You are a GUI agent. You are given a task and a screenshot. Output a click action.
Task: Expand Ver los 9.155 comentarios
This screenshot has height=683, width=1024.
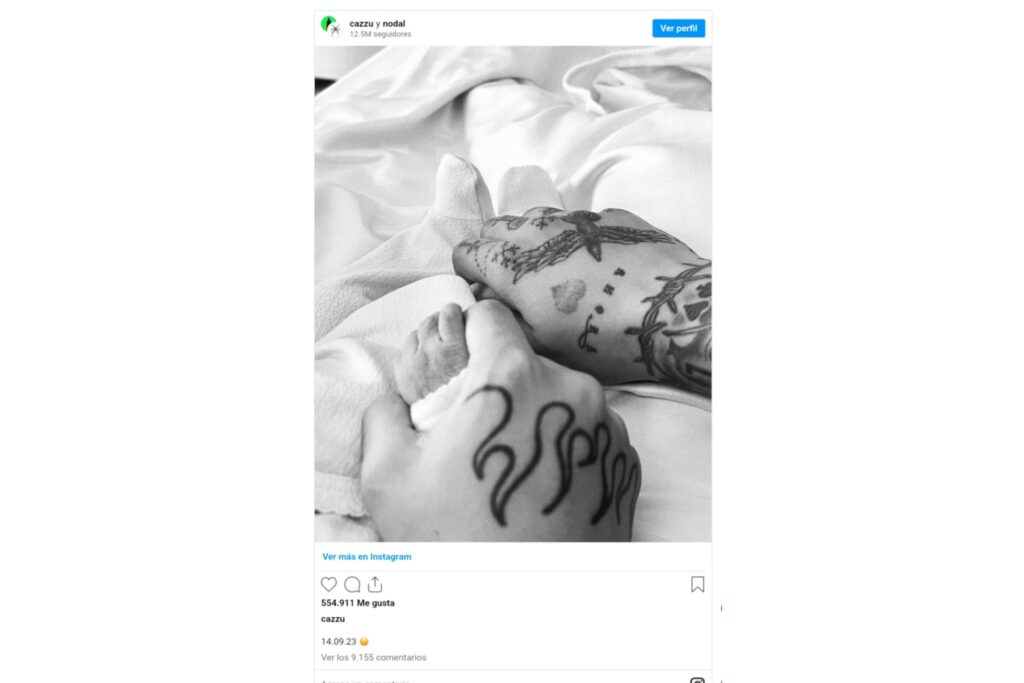point(374,658)
